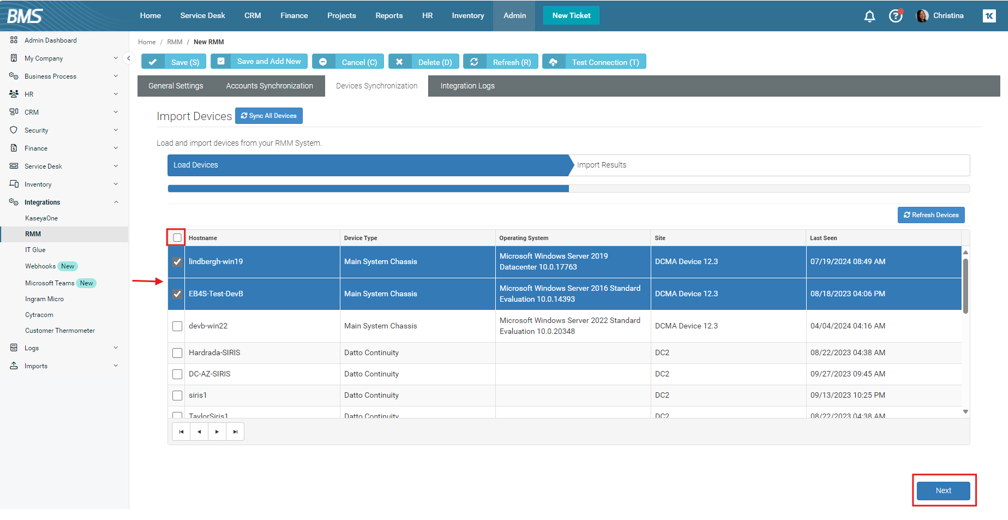This screenshot has height=520, width=1008.
Task: Go to first page of device list
Action: (x=181, y=432)
